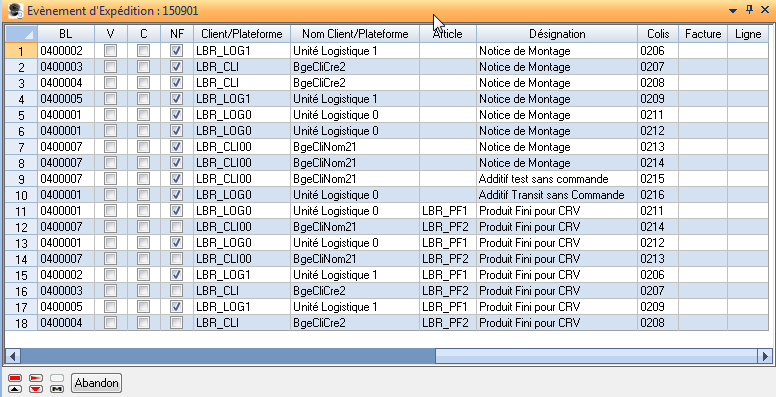
Task: Select row header number 10
Action: [x=21, y=195]
